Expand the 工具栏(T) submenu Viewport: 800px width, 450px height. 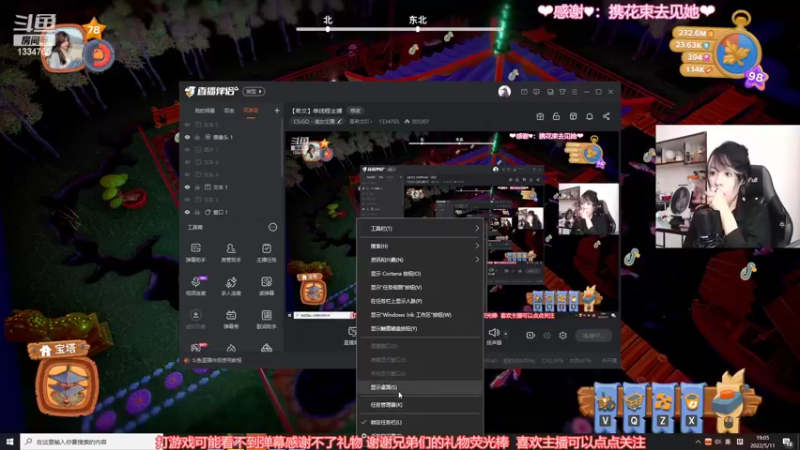click(x=420, y=229)
